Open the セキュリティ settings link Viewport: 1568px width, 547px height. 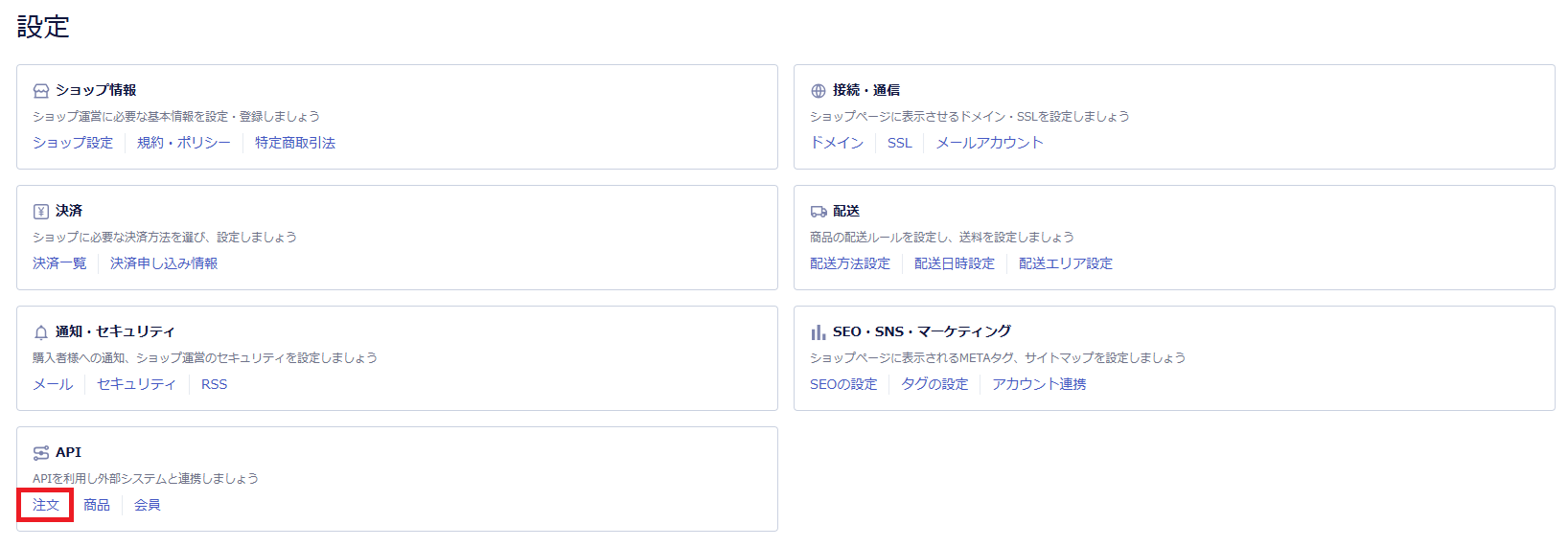[137, 384]
